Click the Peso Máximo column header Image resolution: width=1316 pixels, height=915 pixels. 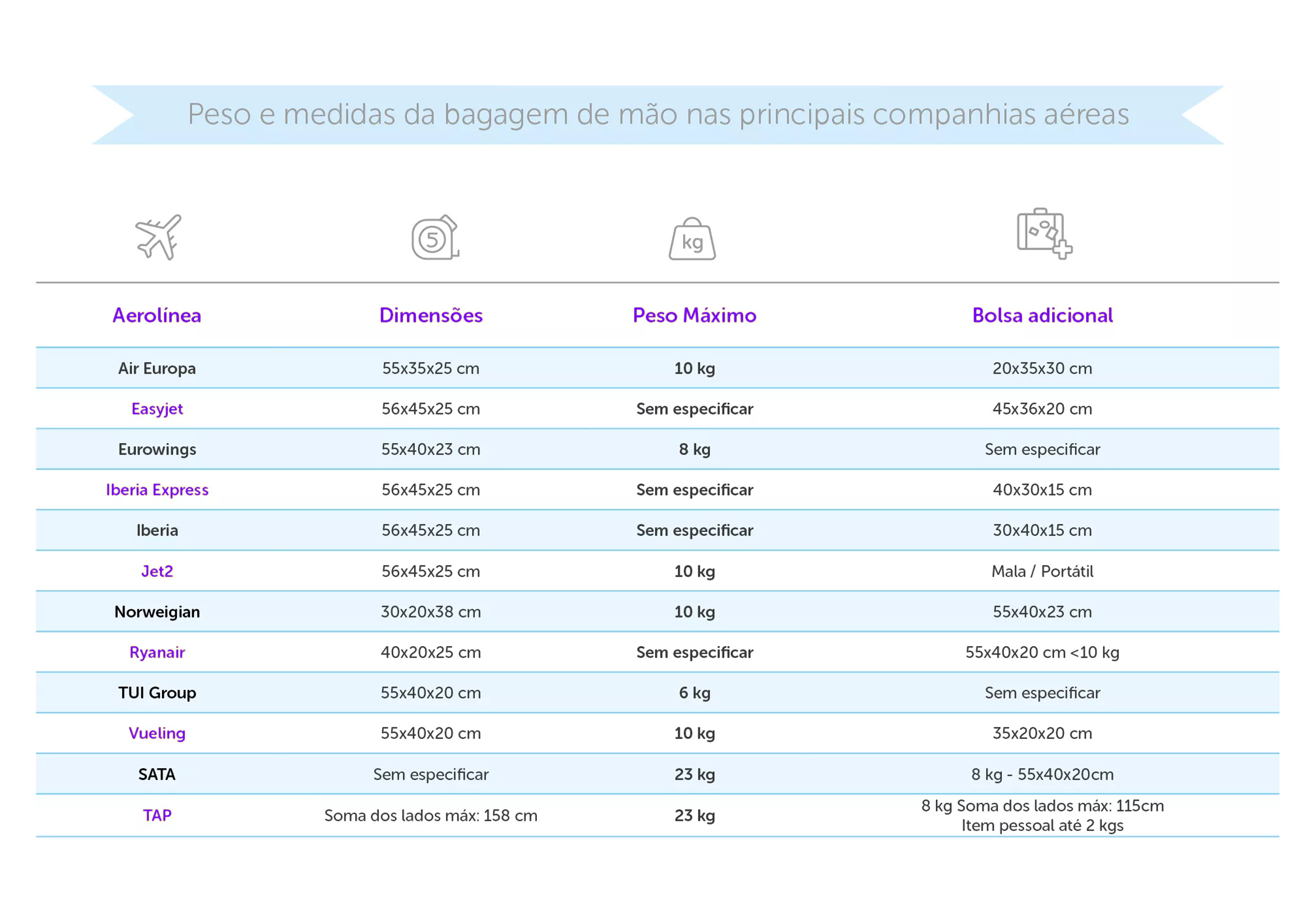coord(695,315)
